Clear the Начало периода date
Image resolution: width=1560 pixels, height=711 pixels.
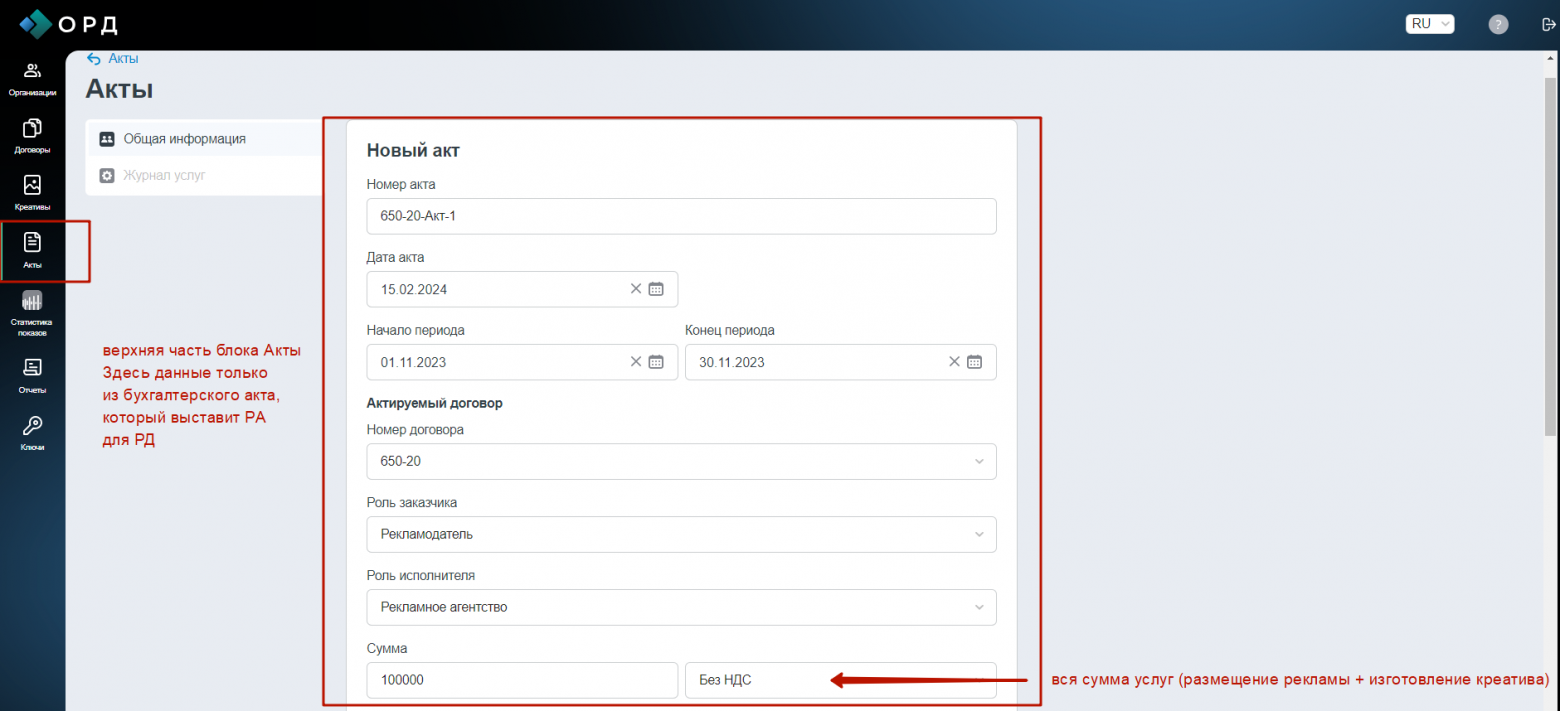tap(635, 362)
